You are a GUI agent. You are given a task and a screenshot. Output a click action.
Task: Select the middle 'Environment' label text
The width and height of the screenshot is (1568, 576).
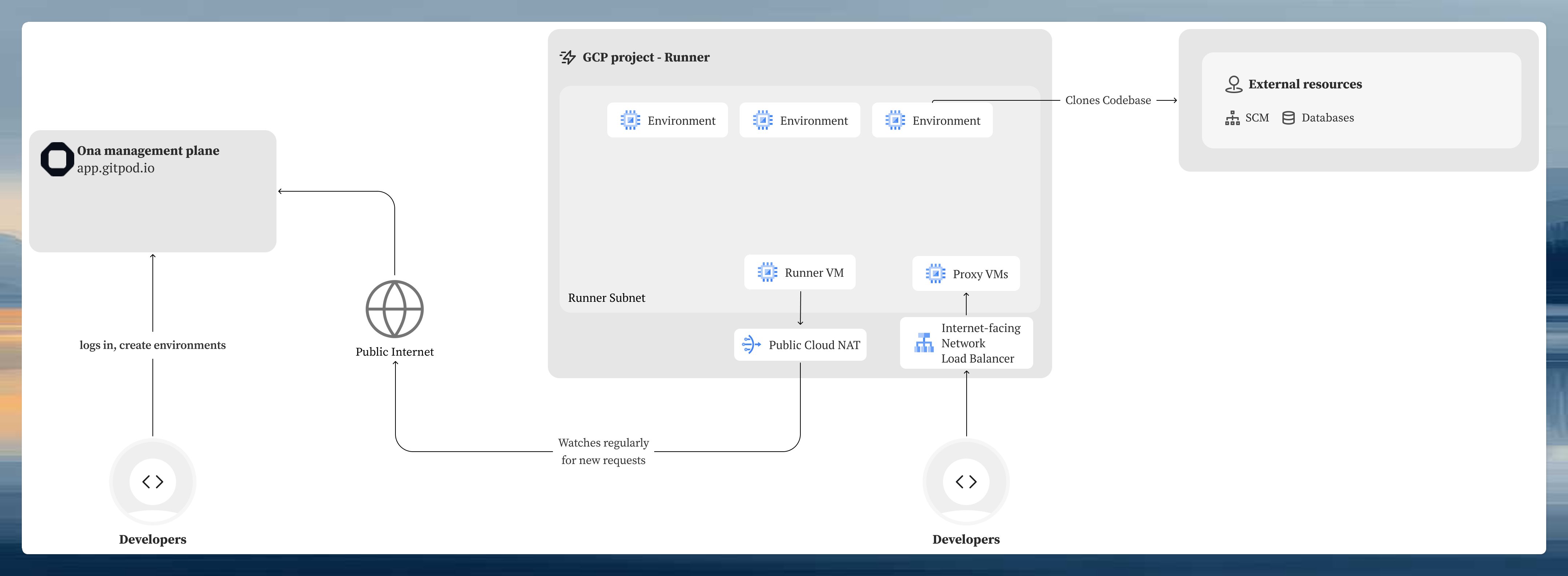coord(814,120)
